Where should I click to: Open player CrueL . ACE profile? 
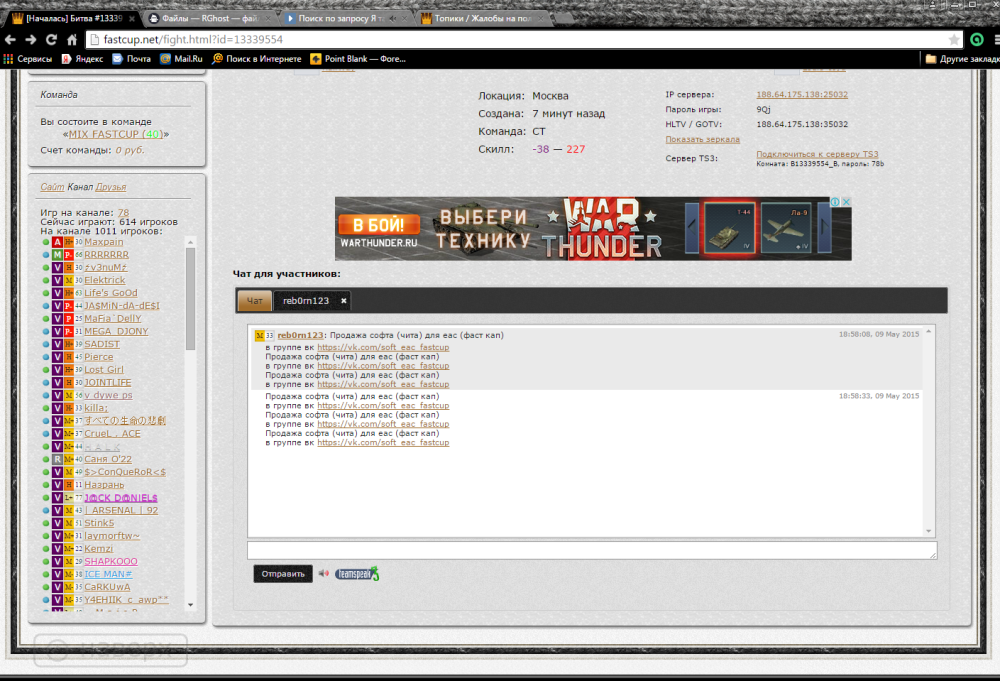(112, 433)
